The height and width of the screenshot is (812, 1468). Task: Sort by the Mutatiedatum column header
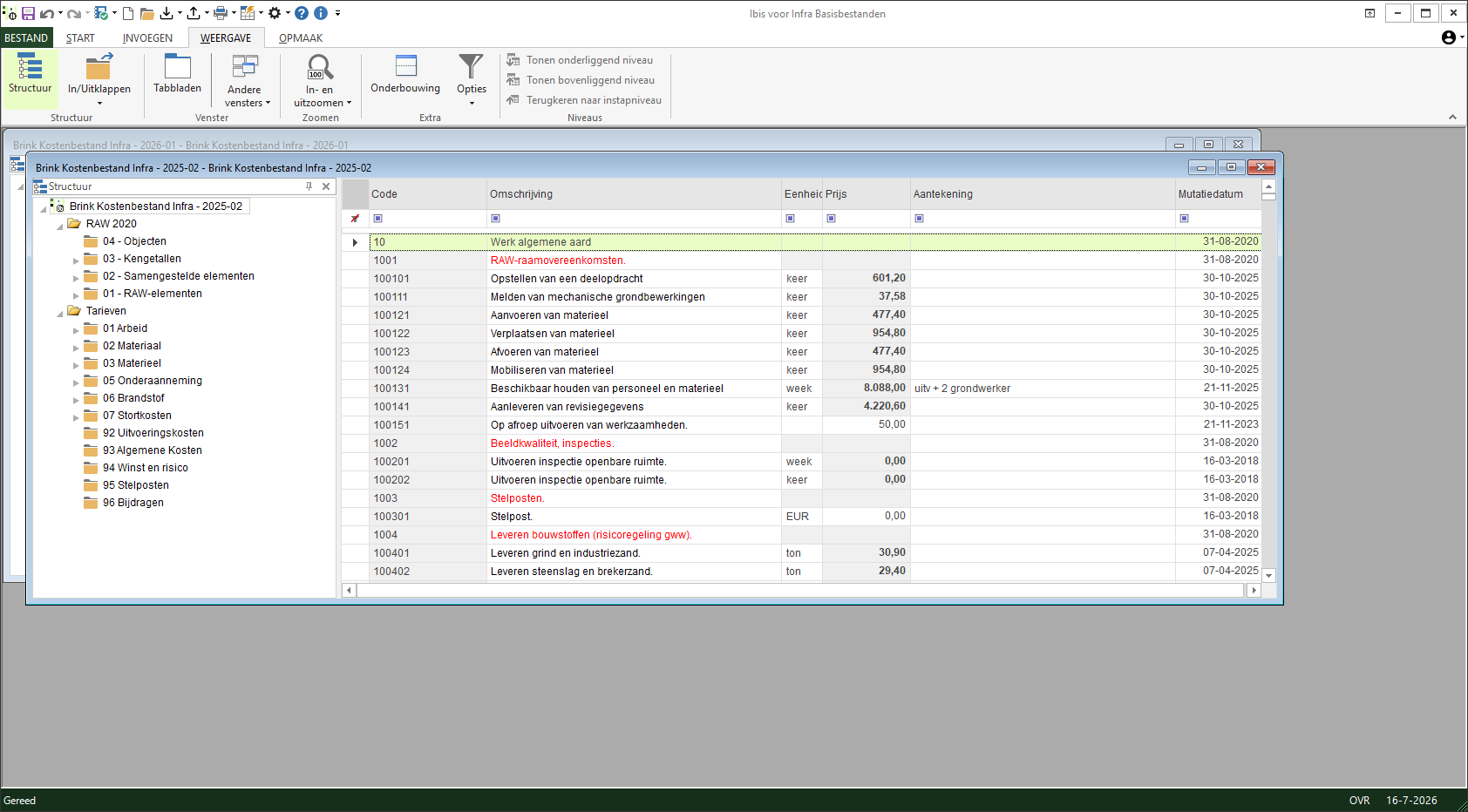(1218, 194)
